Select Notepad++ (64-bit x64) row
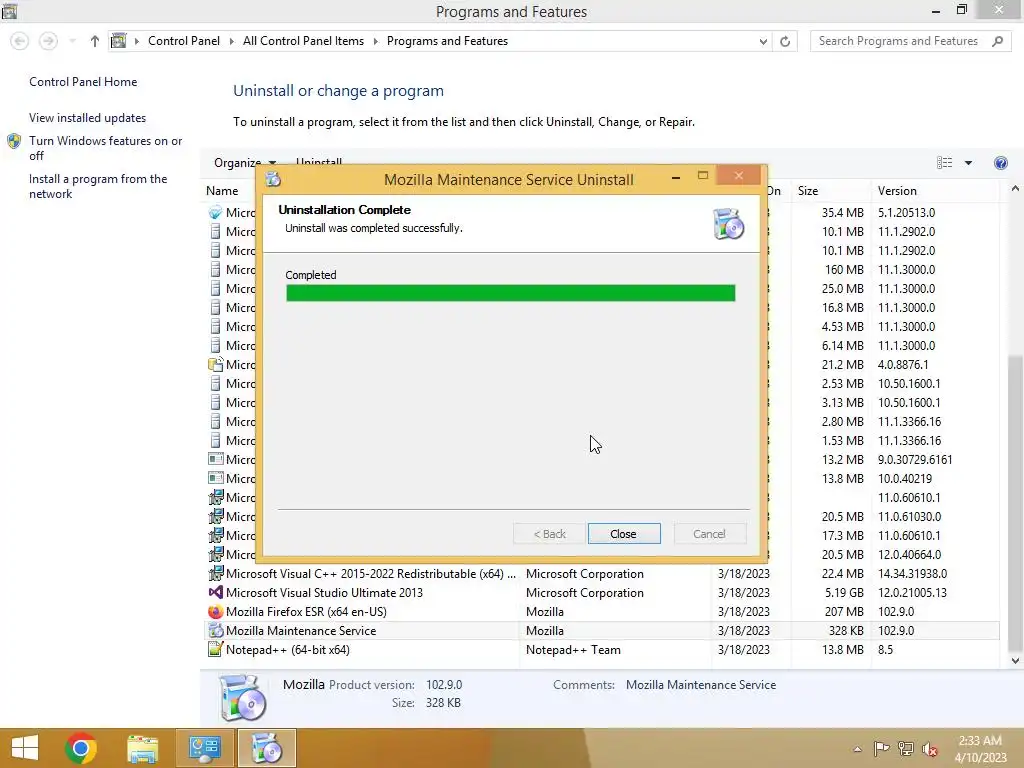 click(602, 650)
